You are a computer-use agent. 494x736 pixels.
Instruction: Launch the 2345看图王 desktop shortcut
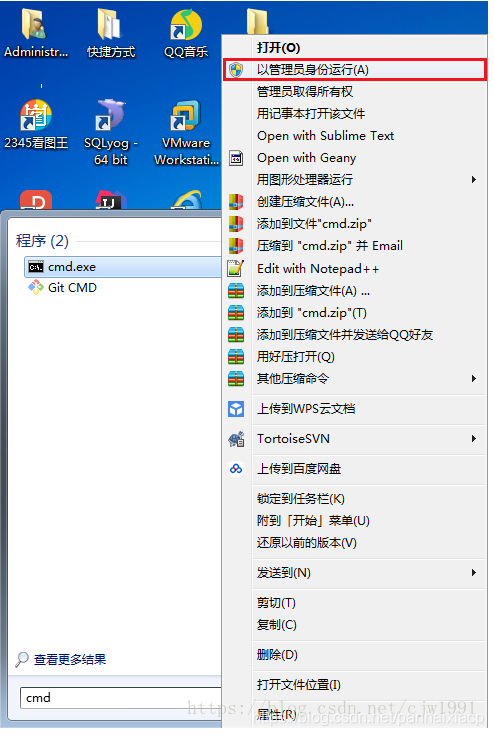(x=36, y=124)
